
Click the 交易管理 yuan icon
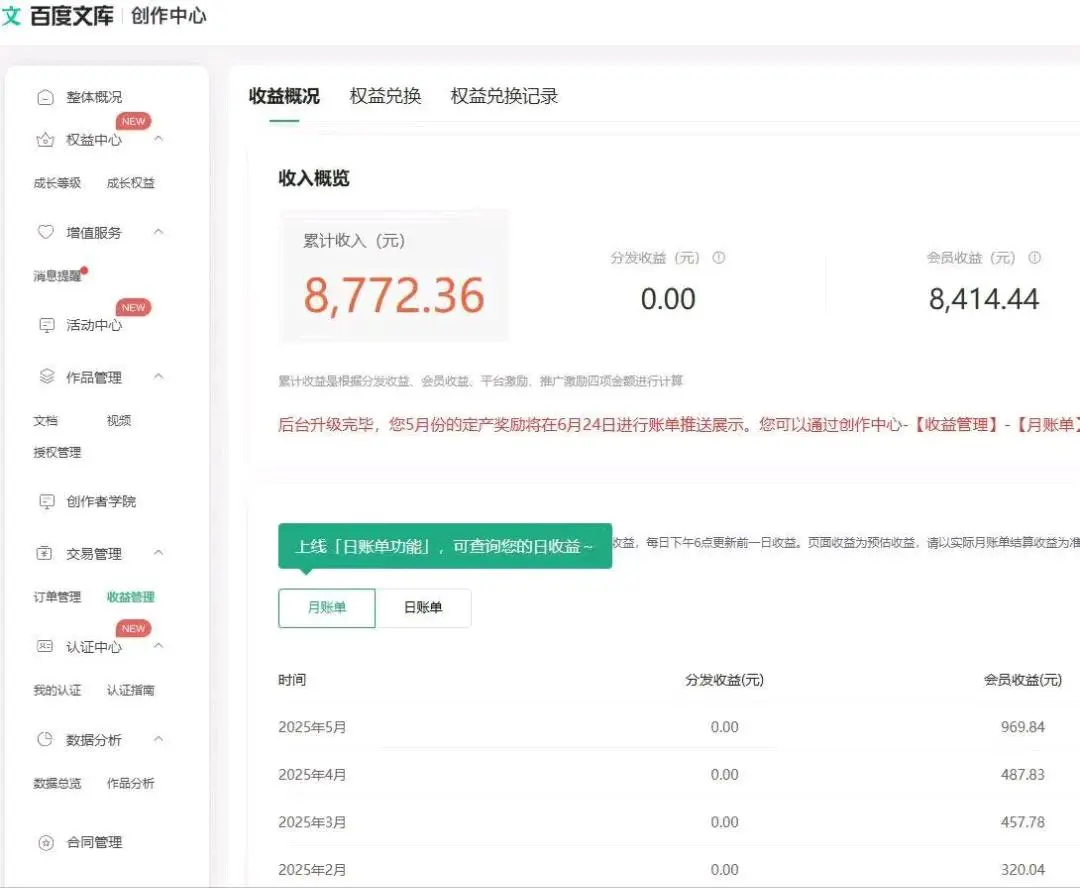click(44, 553)
